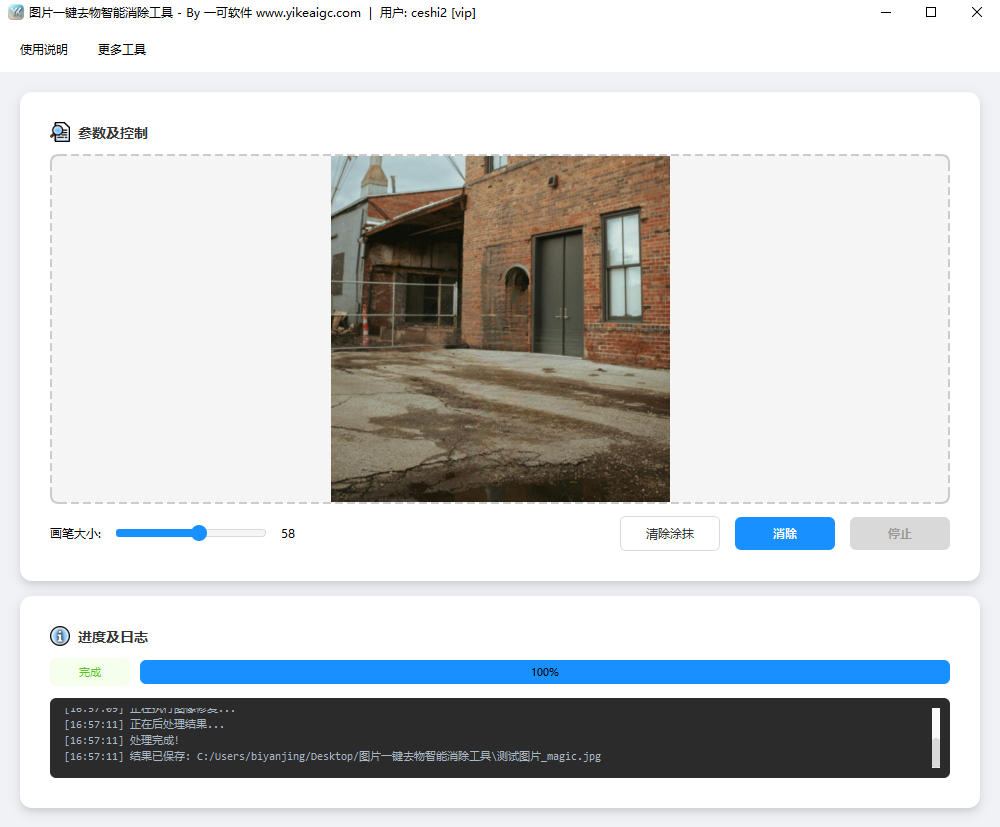Click the 进度及日志 info icon
Image resolution: width=1000 pixels, height=827 pixels.
[60, 636]
